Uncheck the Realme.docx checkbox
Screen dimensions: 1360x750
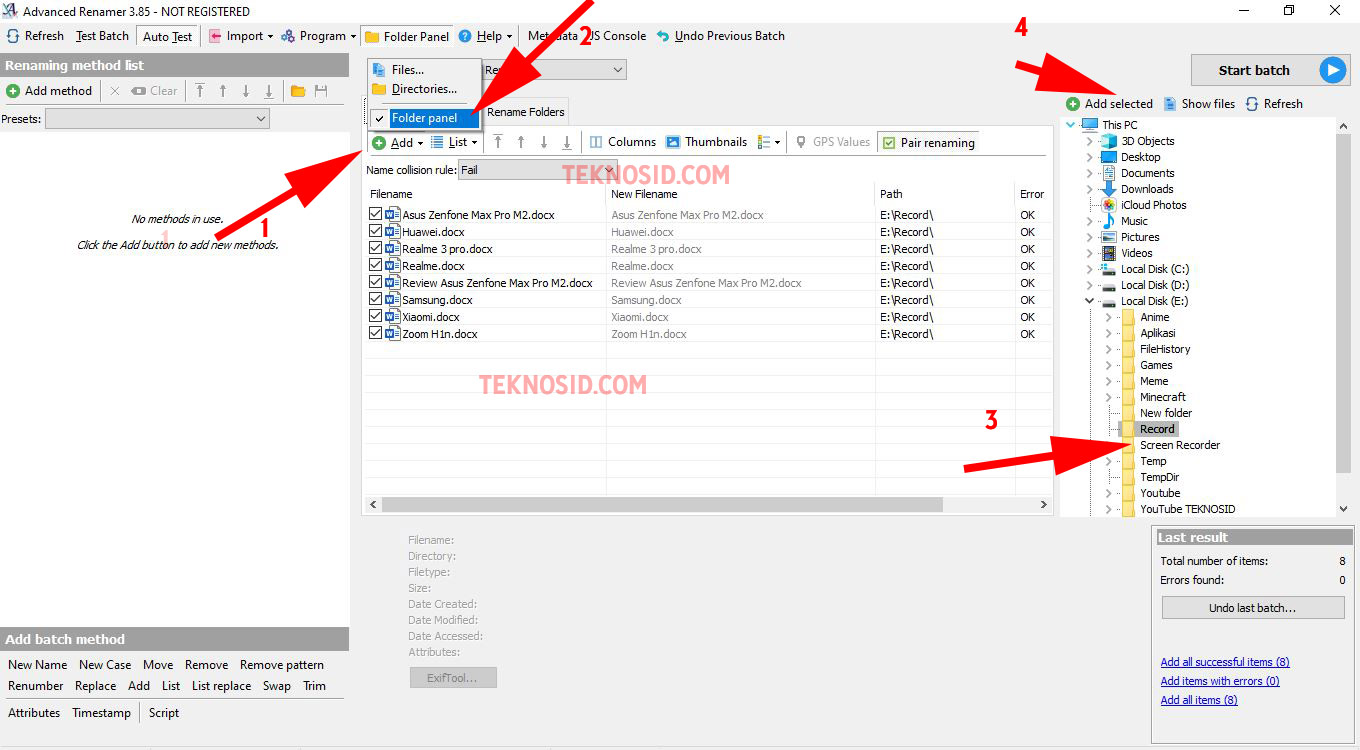click(375, 266)
